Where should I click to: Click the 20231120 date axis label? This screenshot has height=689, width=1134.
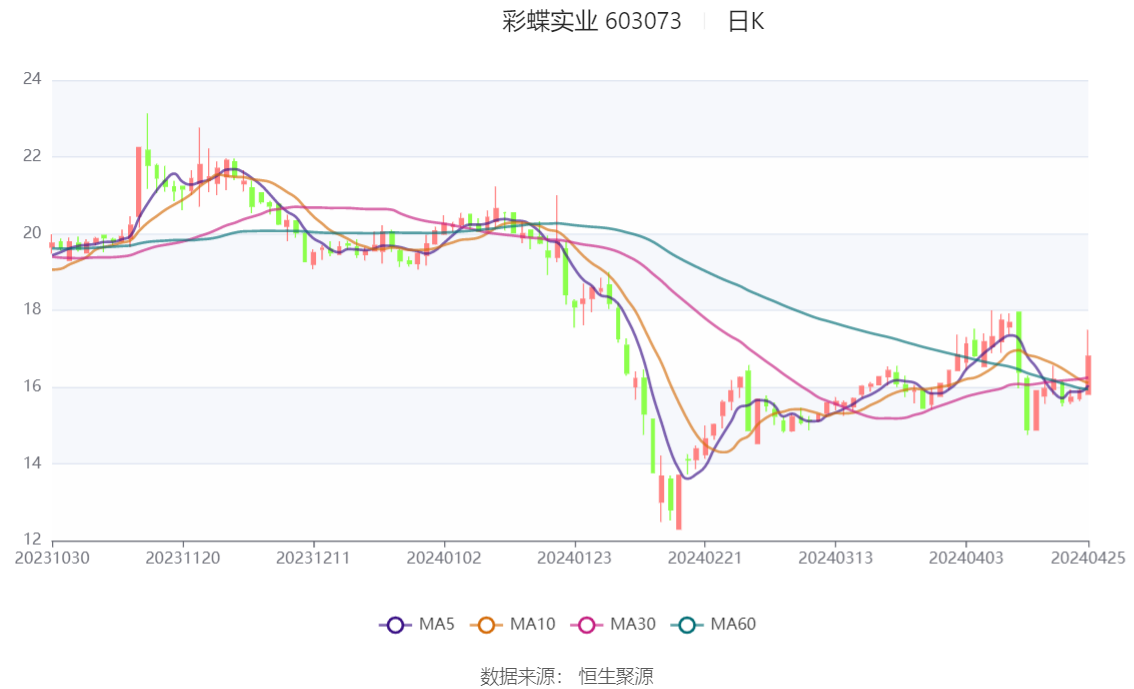click(x=182, y=558)
